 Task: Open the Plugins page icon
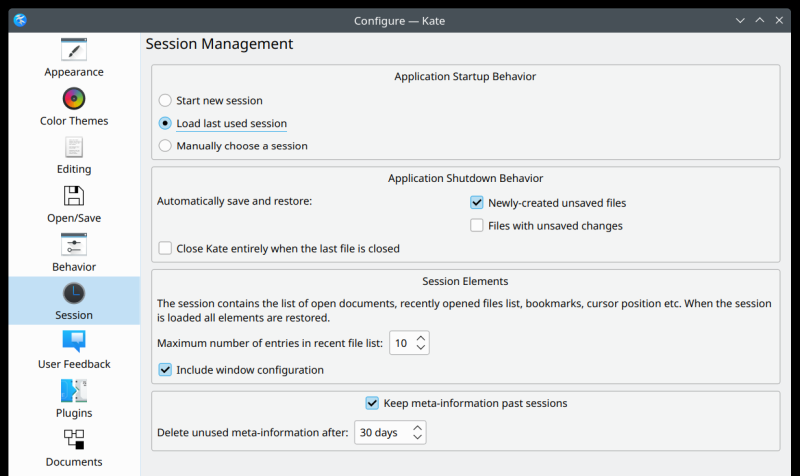point(74,391)
